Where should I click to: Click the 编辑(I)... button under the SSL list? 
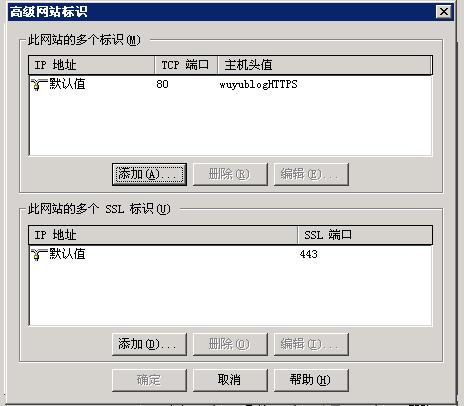311,344
